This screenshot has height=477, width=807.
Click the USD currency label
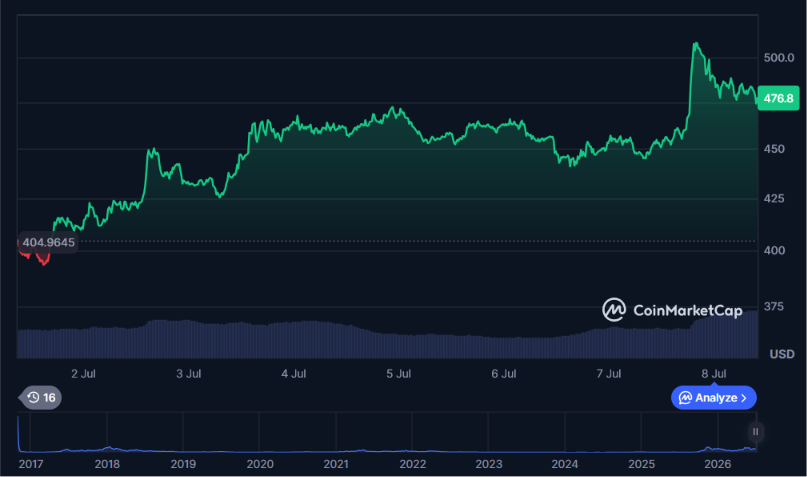coord(782,354)
